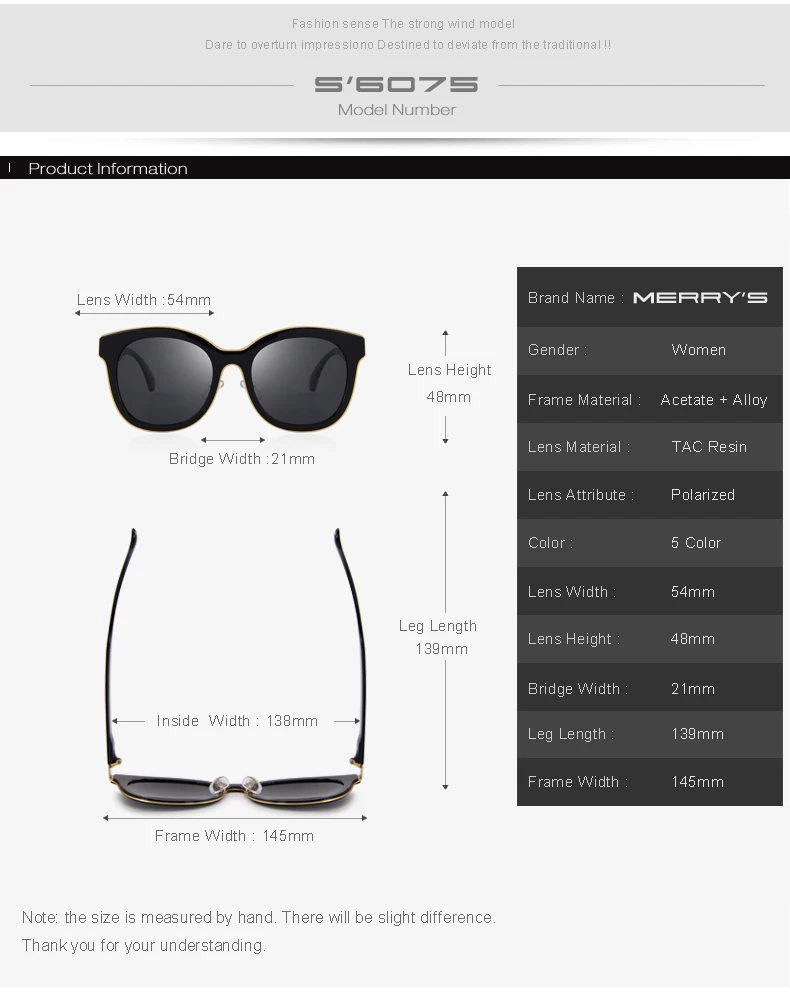Image resolution: width=790 pixels, height=992 pixels.
Task: Click 'Fashion sense The strong wind model' text
Action: tap(403, 24)
